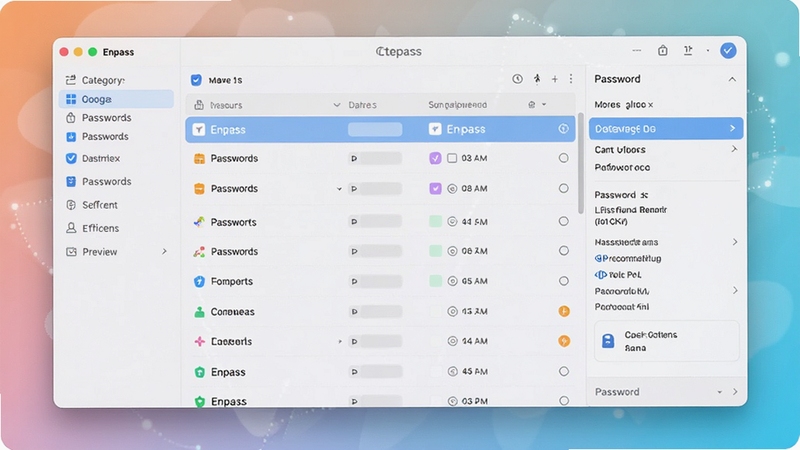The image size is (800, 450).
Task: Select the Pacrooat Anl menu entry
Action: (x=622, y=307)
